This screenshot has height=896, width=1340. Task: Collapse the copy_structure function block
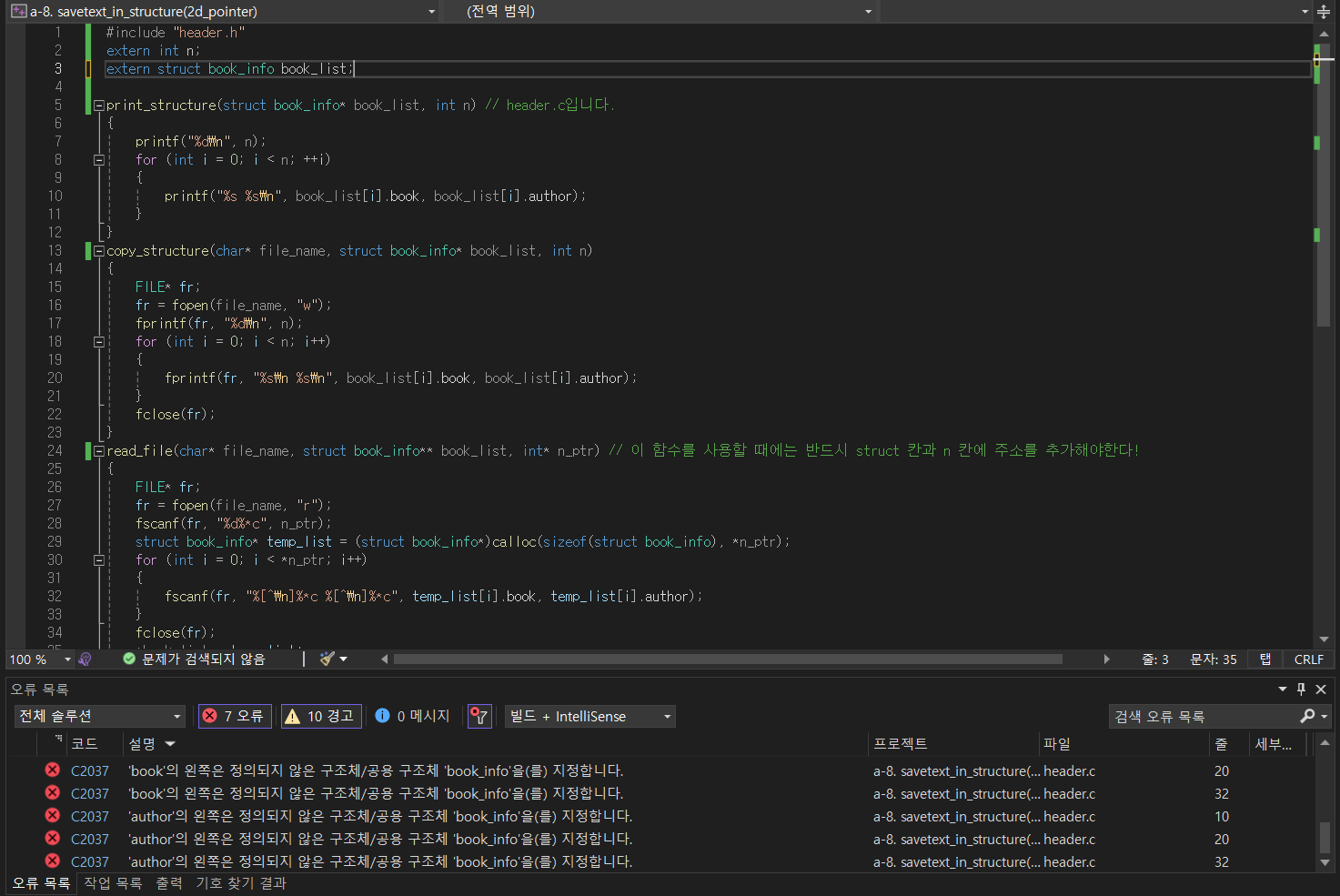pos(99,251)
